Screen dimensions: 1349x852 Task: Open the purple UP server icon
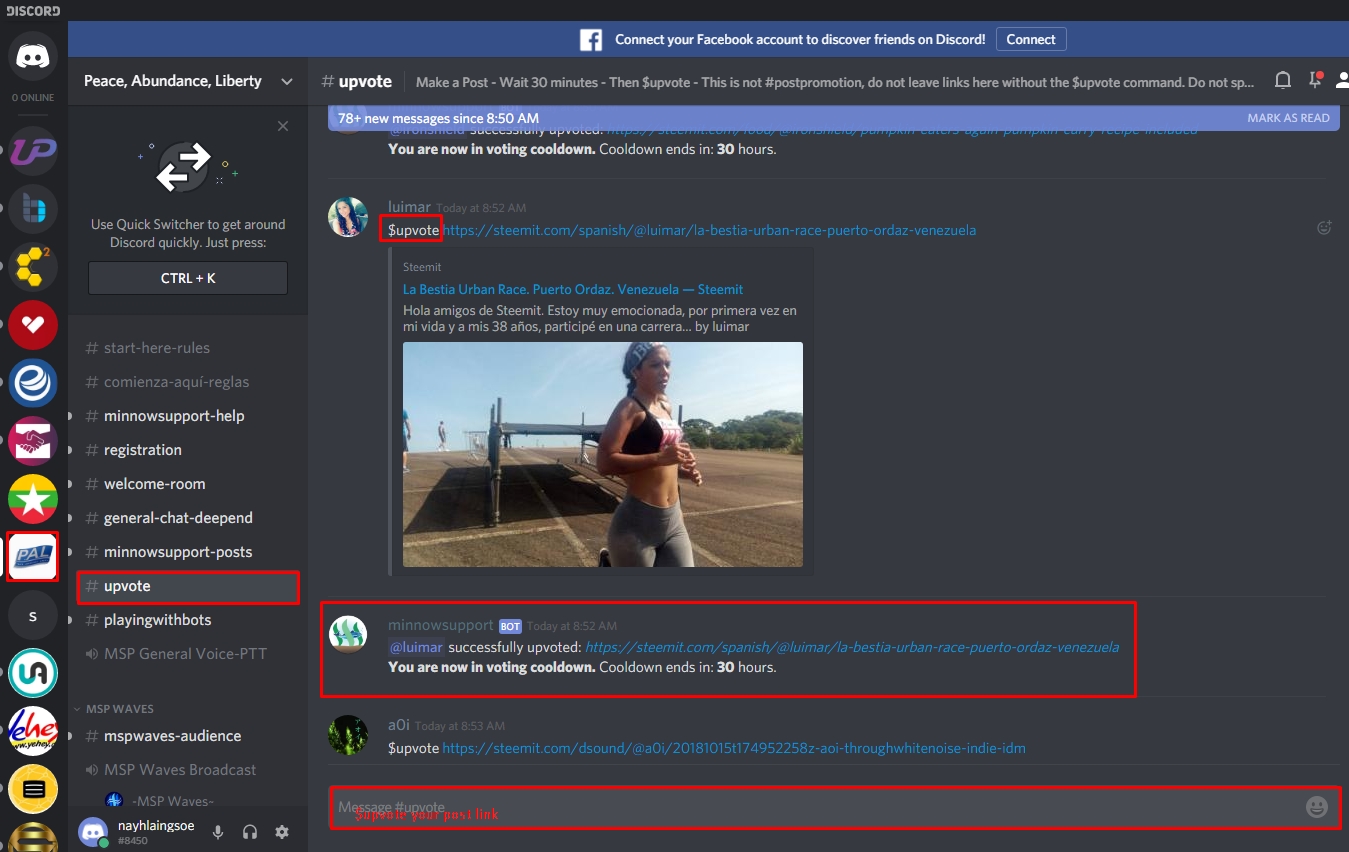pyautogui.click(x=33, y=151)
